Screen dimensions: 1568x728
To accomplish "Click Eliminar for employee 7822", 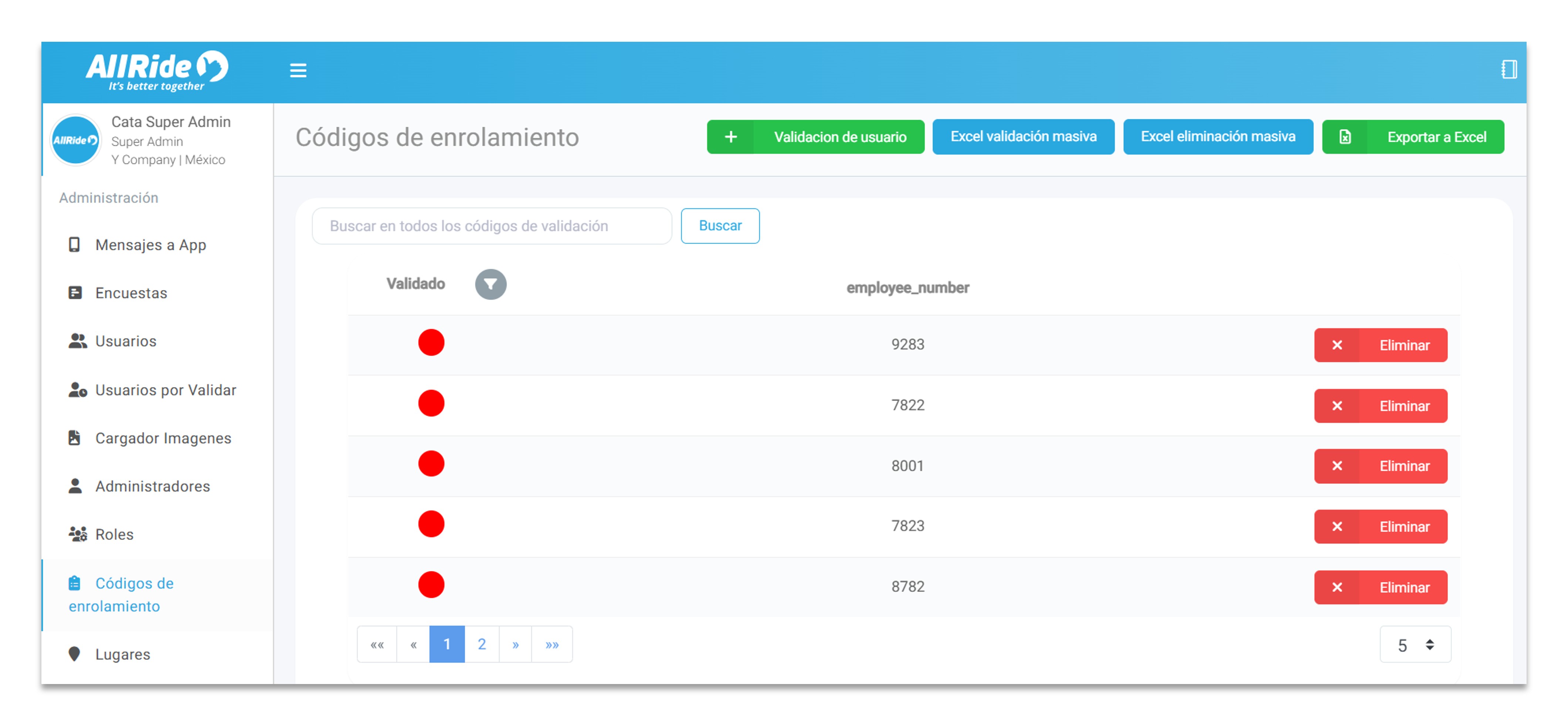I will pos(1380,406).
